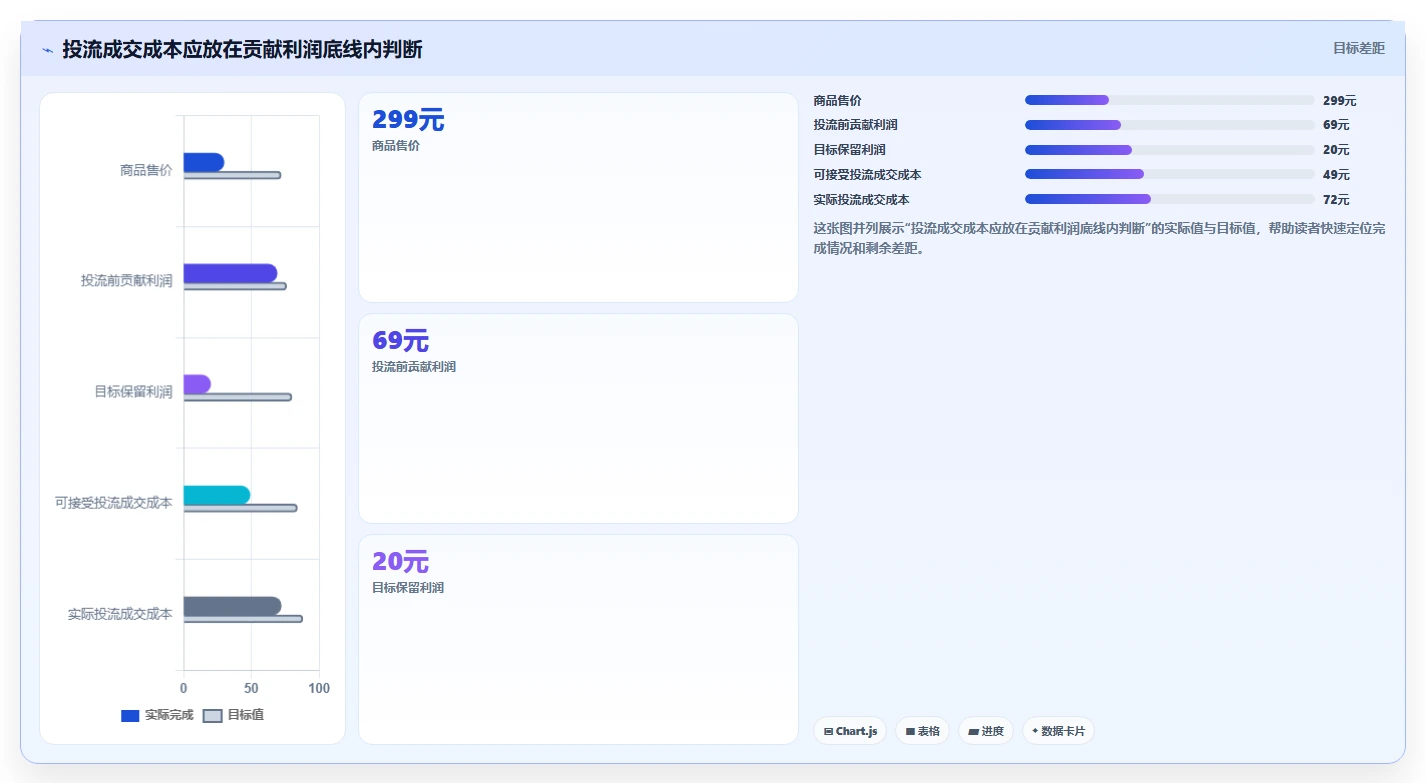Viewport: 1426px width, 783px height.
Task: Click the 50 tick on chart x-axis
Action: (251, 689)
